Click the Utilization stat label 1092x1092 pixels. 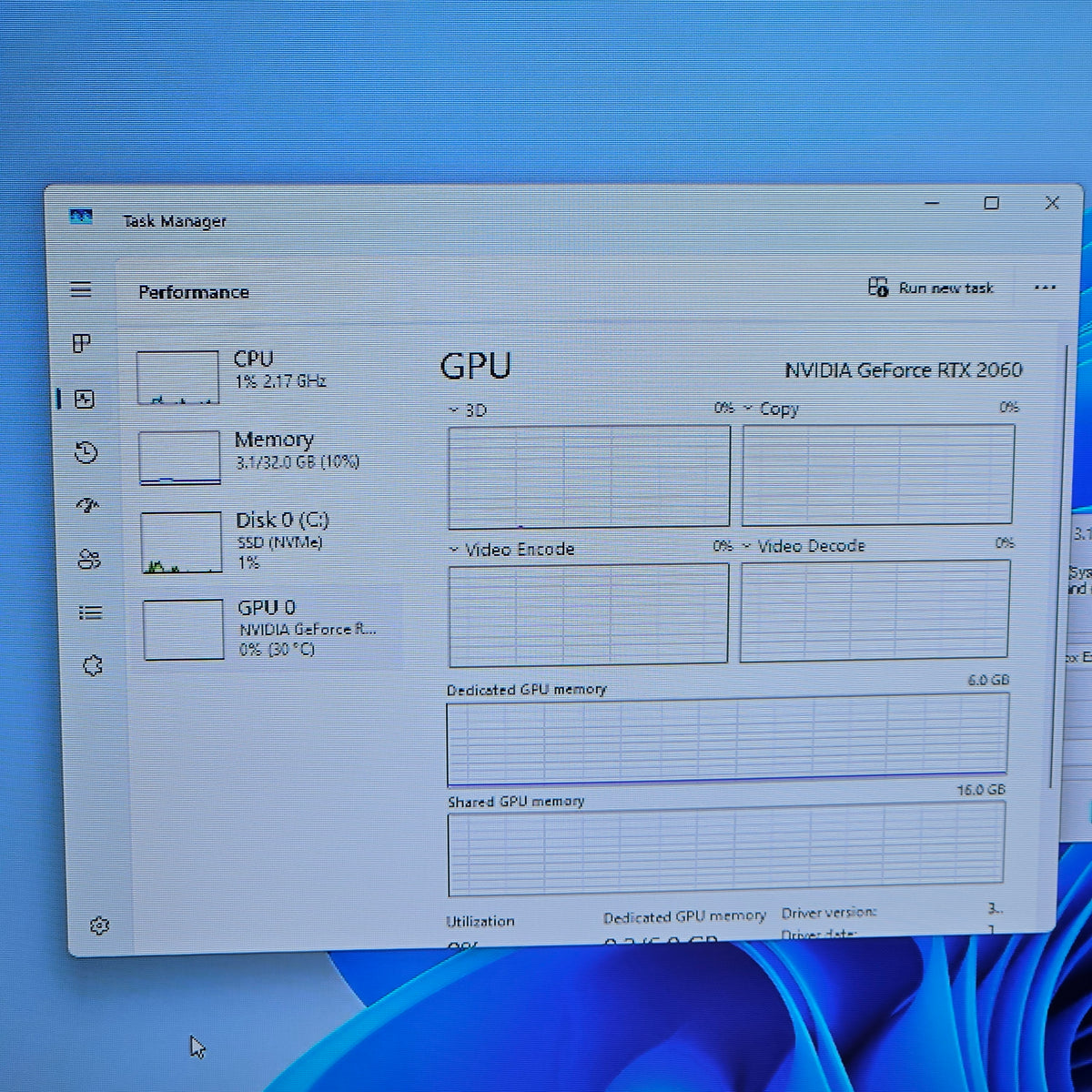pos(480,921)
